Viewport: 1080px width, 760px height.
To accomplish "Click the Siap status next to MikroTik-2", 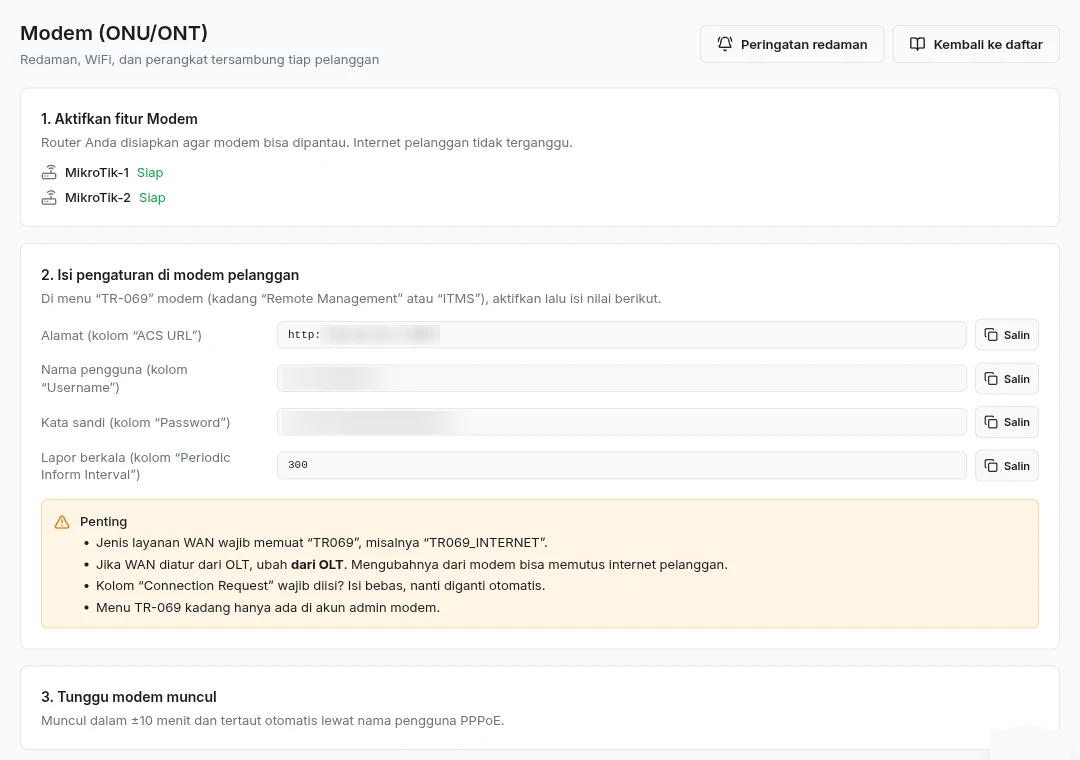I will (152, 198).
